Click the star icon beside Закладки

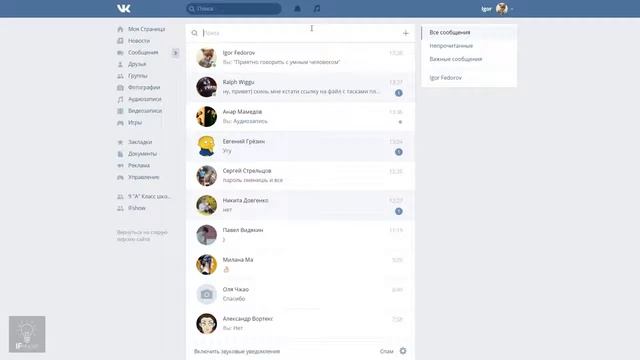click(120, 142)
